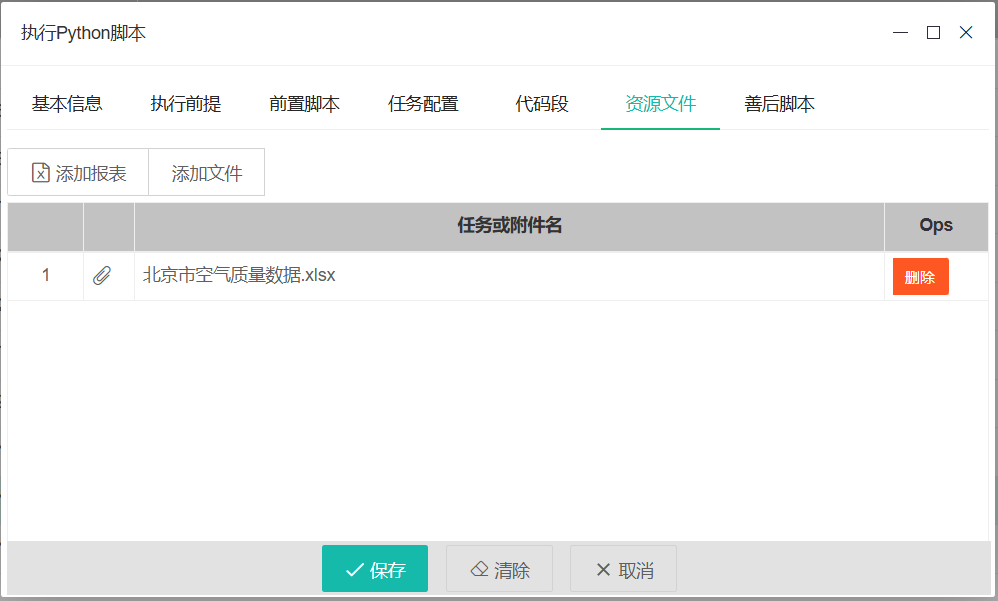The width and height of the screenshot is (998, 601).
Task: Open the 基本信息 tab
Action: (x=67, y=104)
